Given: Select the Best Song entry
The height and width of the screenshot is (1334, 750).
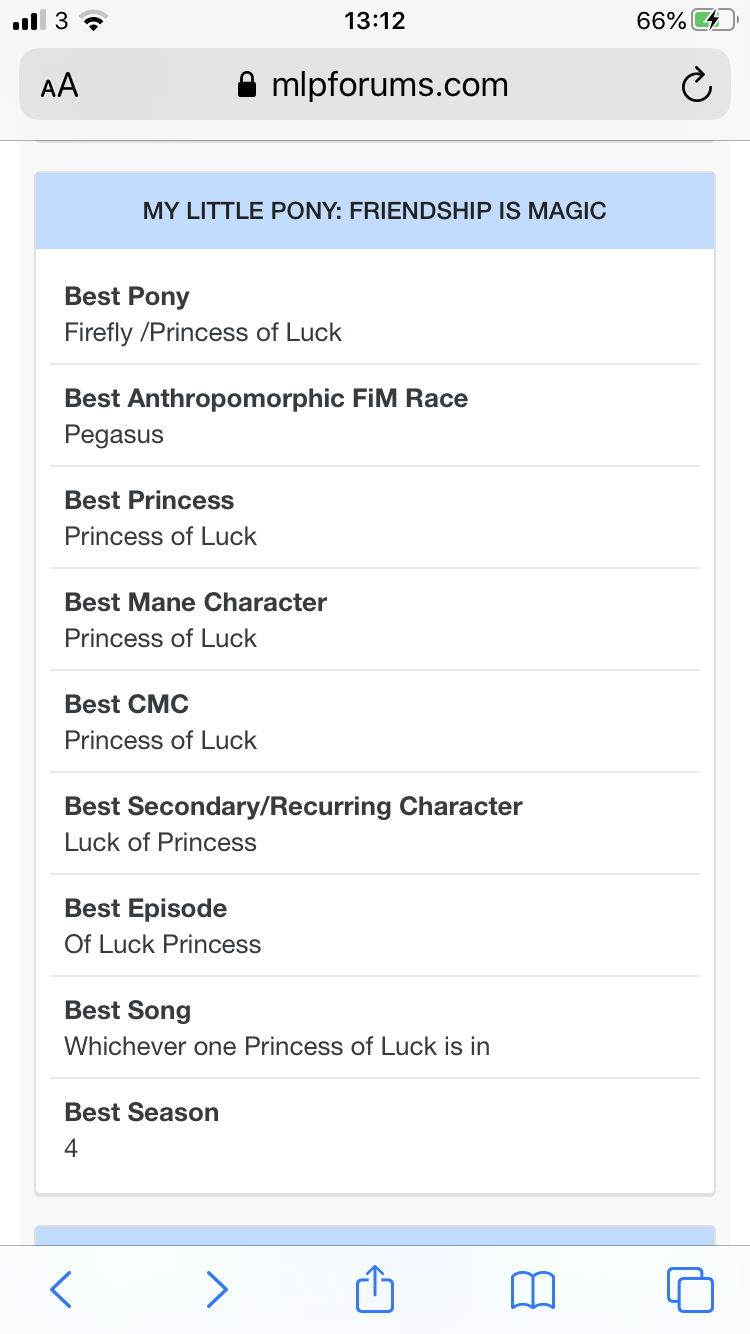Looking at the screenshot, I should click(375, 1028).
